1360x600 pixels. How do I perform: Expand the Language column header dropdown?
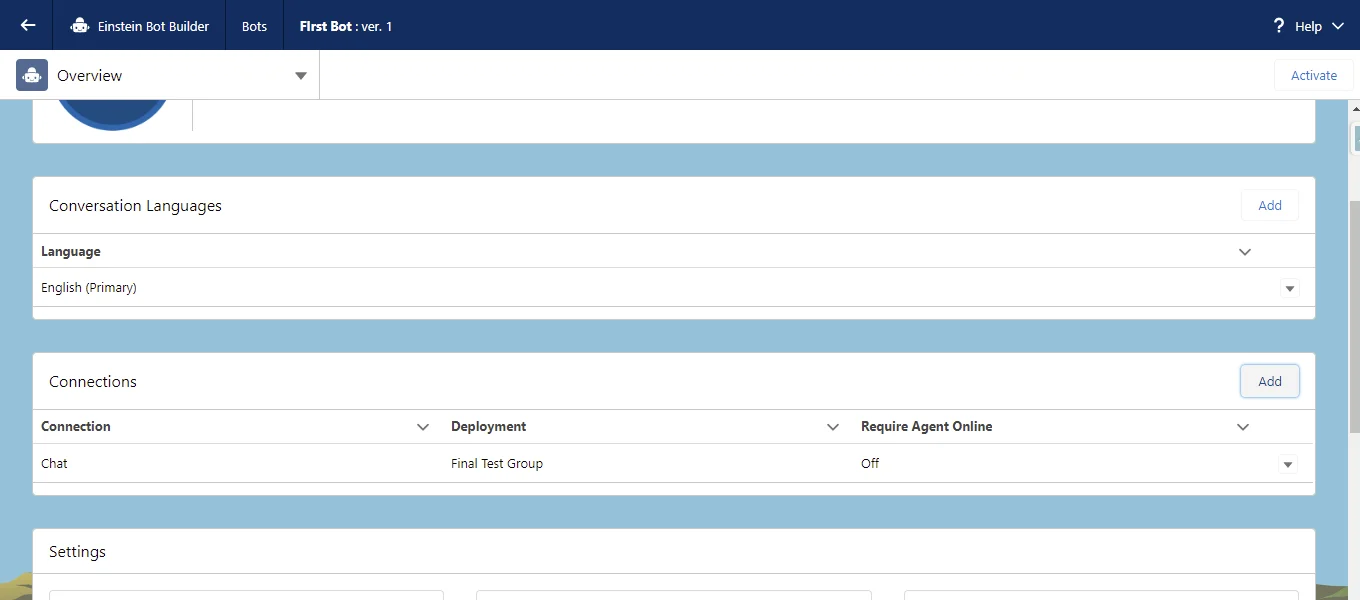tap(1245, 252)
